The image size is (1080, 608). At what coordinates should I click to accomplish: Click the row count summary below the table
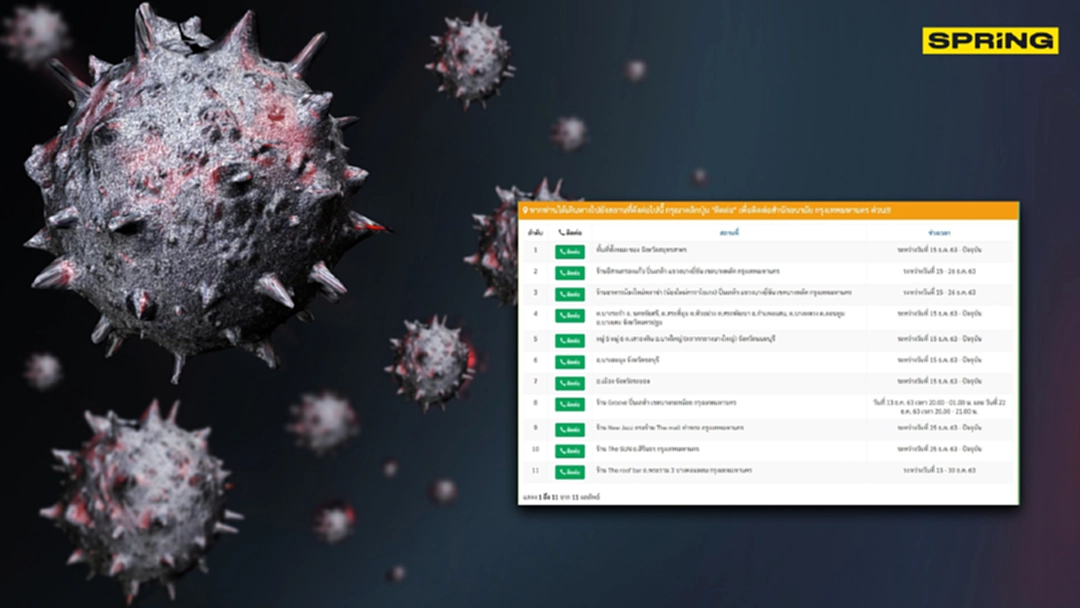click(x=561, y=496)
